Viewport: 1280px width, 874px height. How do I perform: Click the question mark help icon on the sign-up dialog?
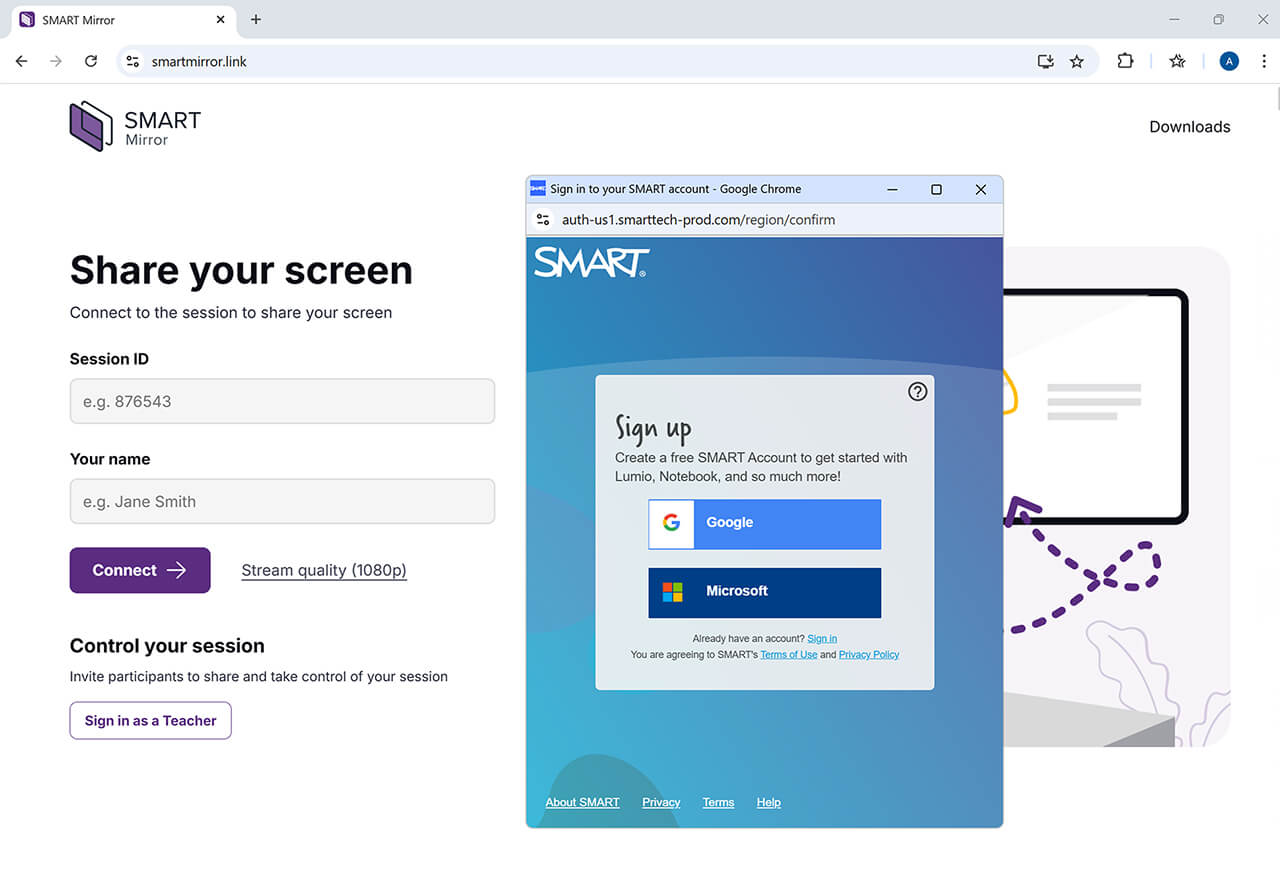(x=917, y=391)
